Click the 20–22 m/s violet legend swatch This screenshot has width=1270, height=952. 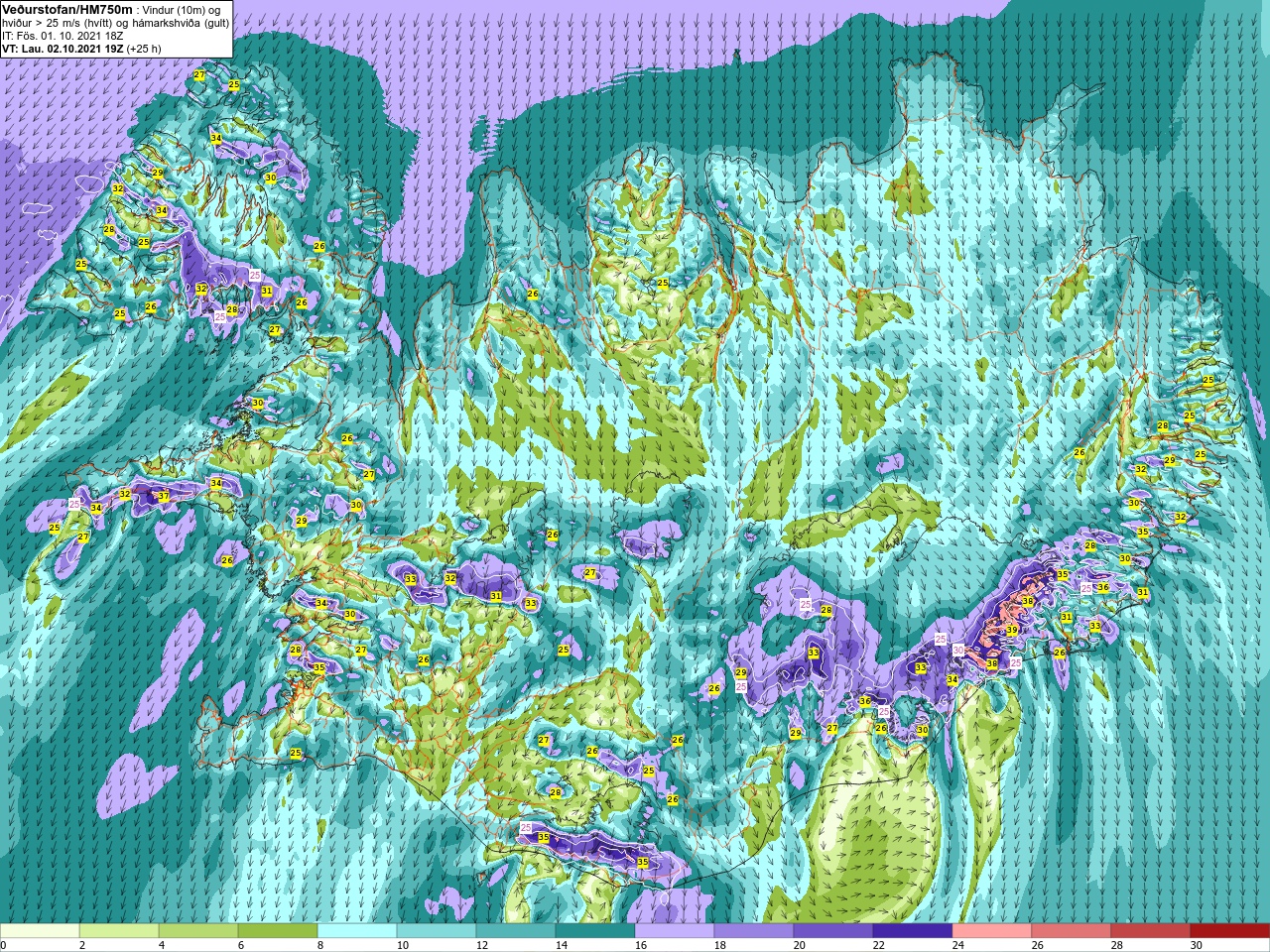(x=833, y=931)
